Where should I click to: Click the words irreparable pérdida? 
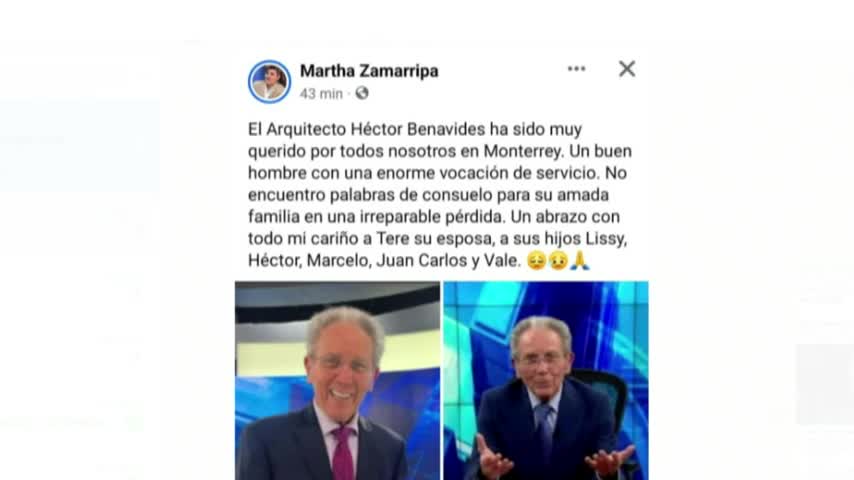pos(434,216)
